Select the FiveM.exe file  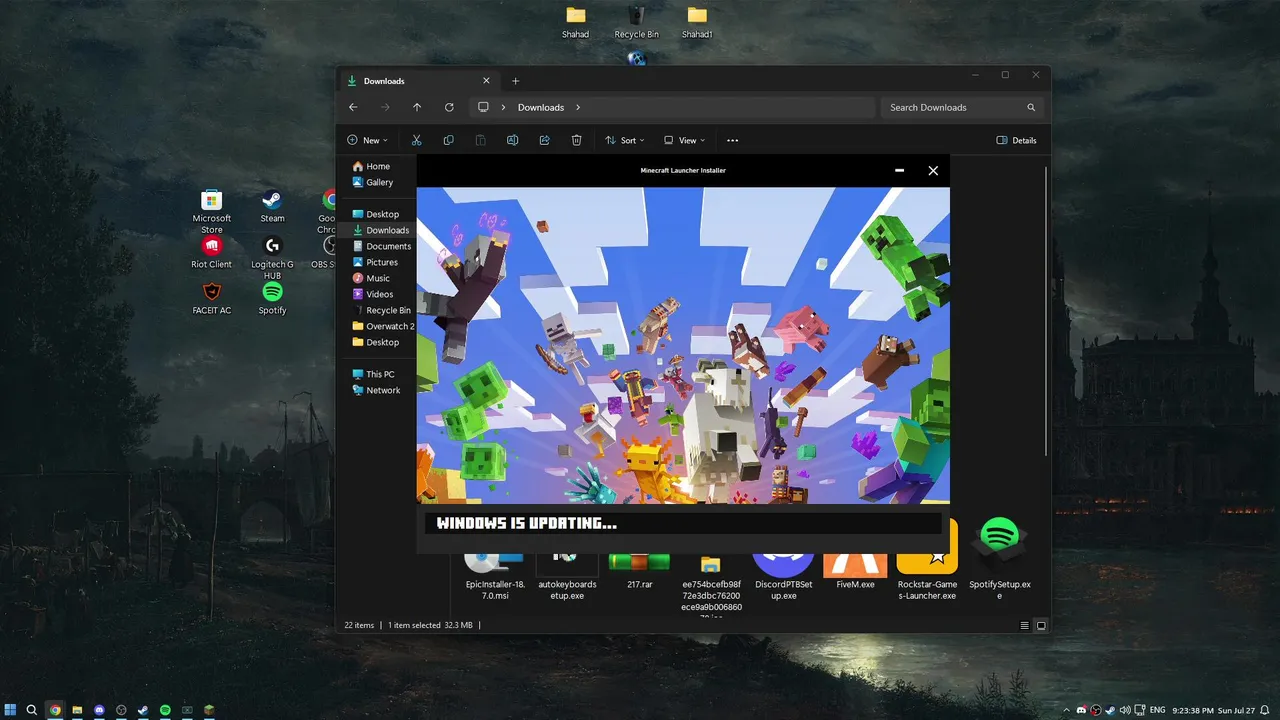coord(855,570)
